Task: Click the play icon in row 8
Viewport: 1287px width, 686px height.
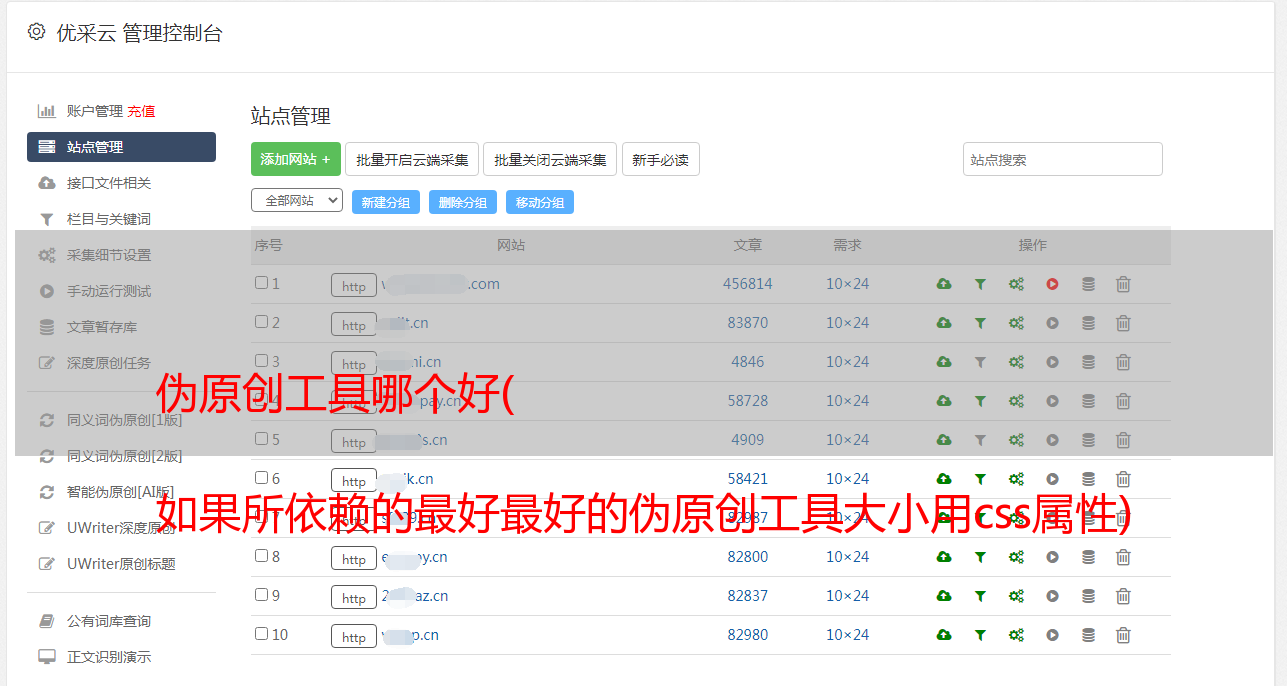Action: [x=1052, y=557]
